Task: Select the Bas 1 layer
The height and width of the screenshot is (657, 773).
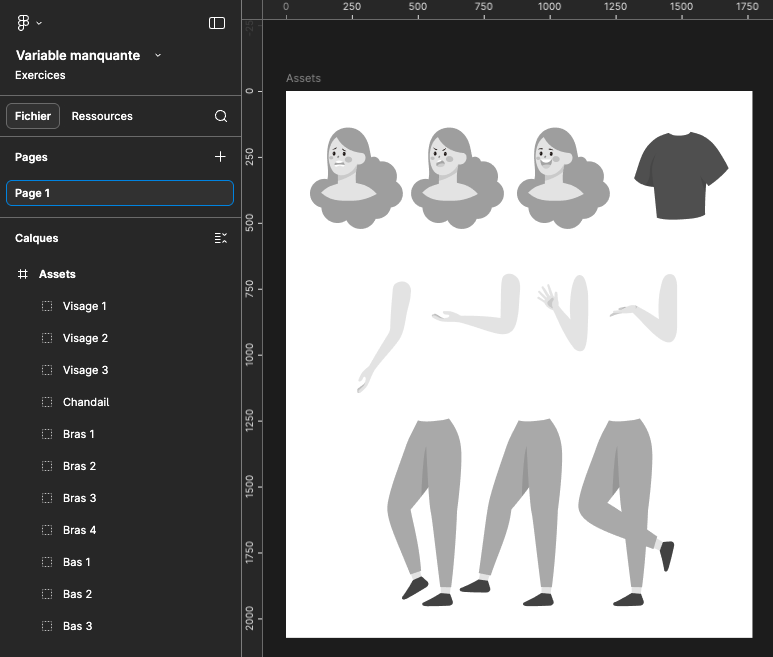Action: tap(77, 562)
